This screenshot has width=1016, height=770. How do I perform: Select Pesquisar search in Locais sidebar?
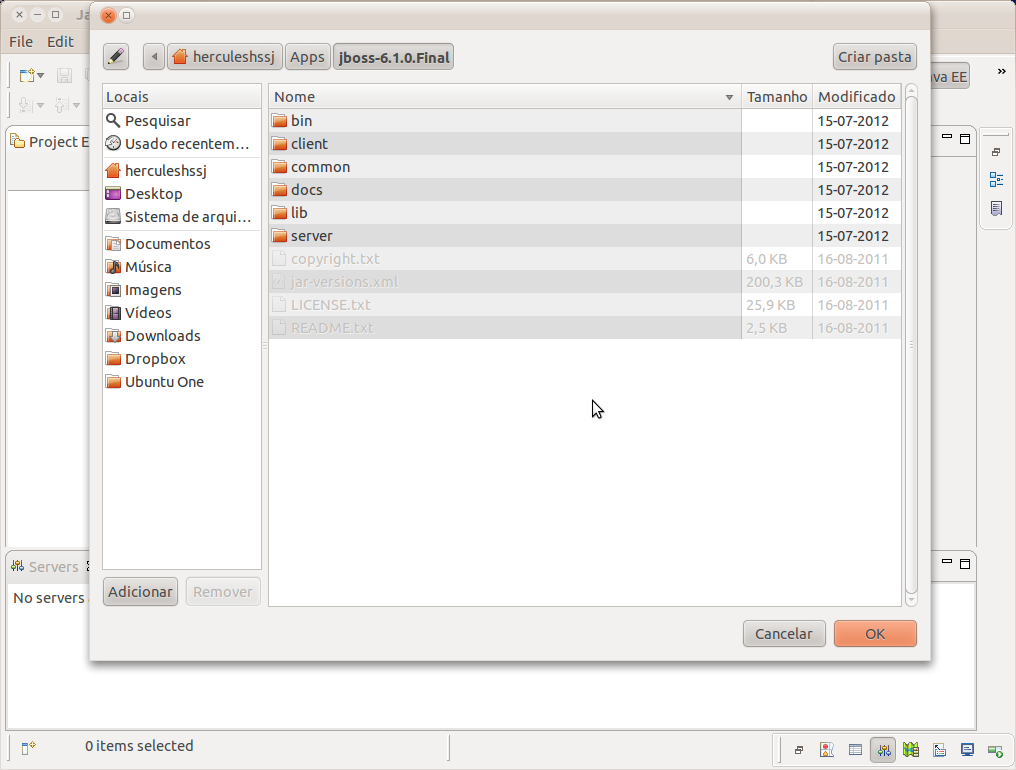tap(157, 121)
